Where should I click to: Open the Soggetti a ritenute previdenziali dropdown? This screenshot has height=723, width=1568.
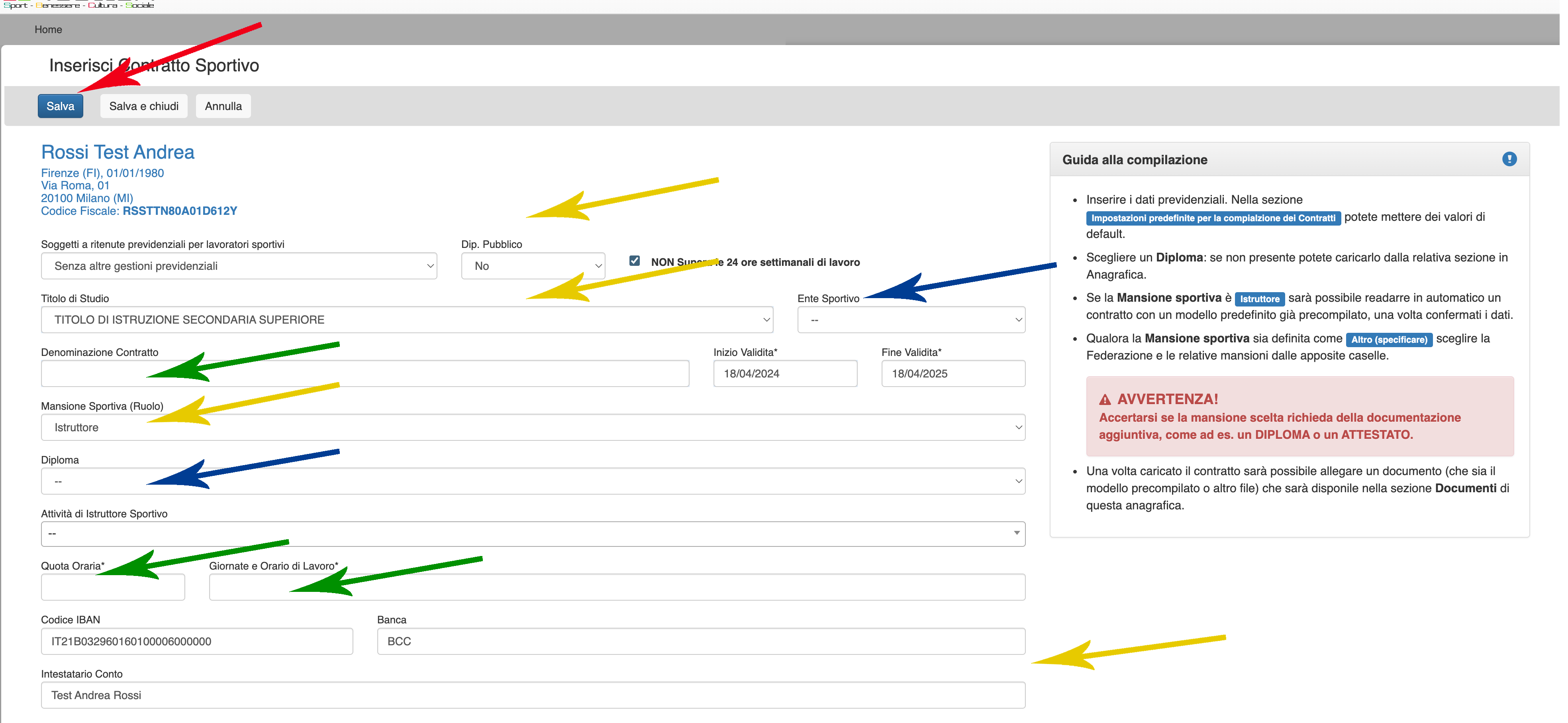[239, 266]
